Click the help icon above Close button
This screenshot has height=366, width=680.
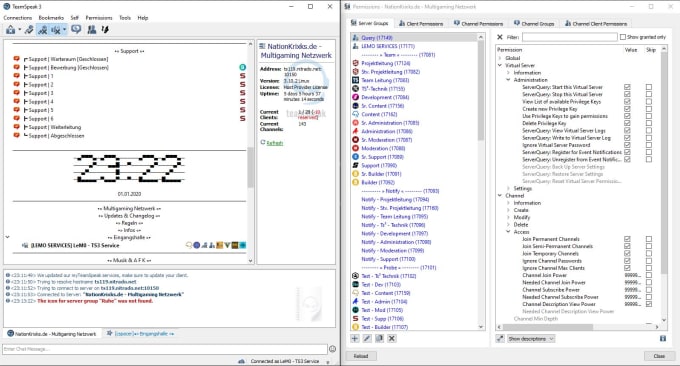coord(663,338)
